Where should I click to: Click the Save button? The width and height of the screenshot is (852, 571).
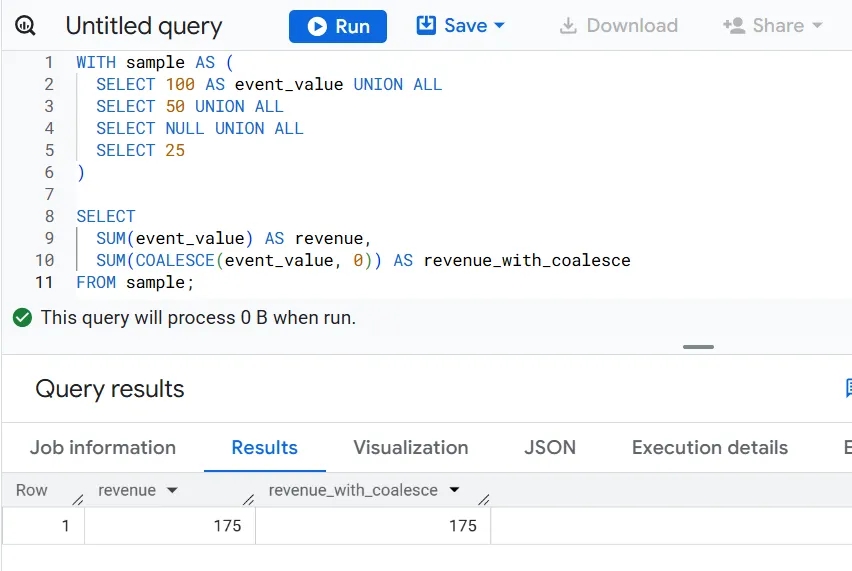pyautogui.click(x=460, y=26)
